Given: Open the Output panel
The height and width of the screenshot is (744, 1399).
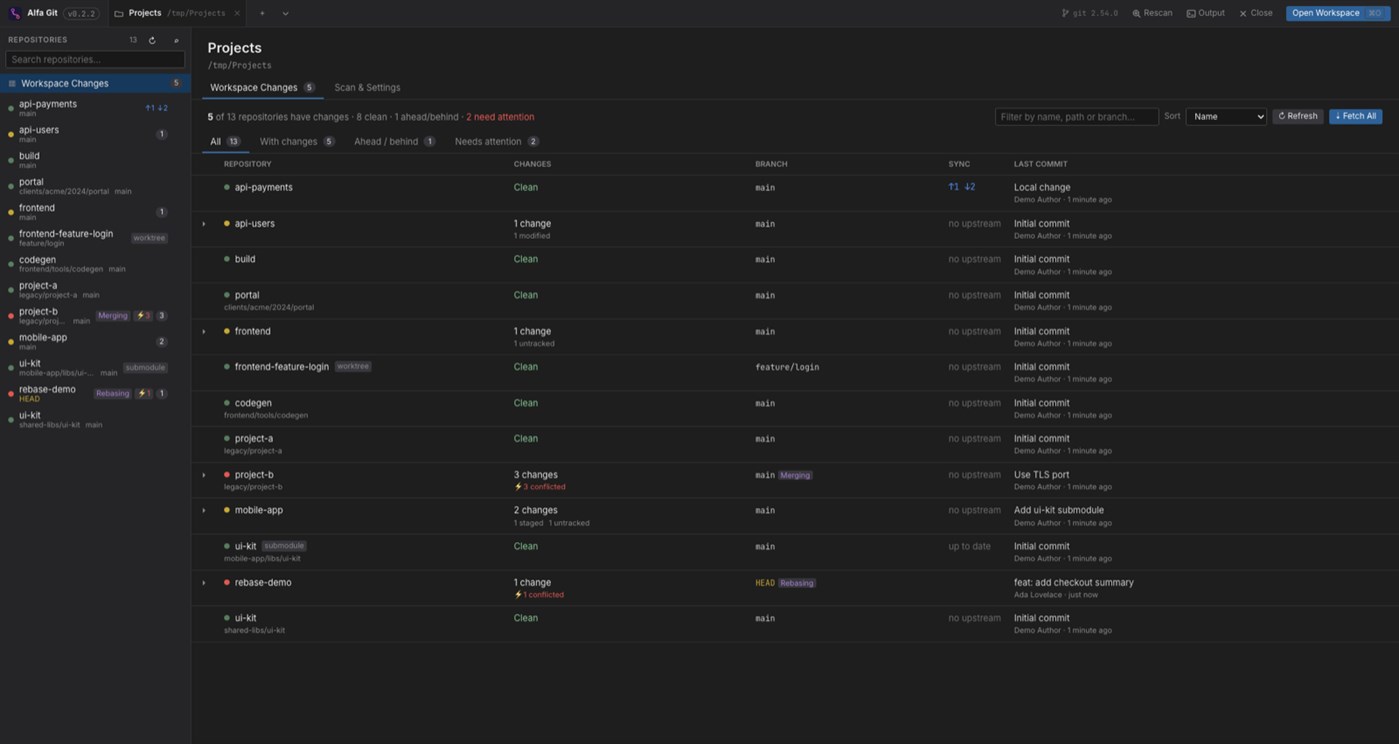Looking at the screenshot, I should click(x=1205, y=13).
